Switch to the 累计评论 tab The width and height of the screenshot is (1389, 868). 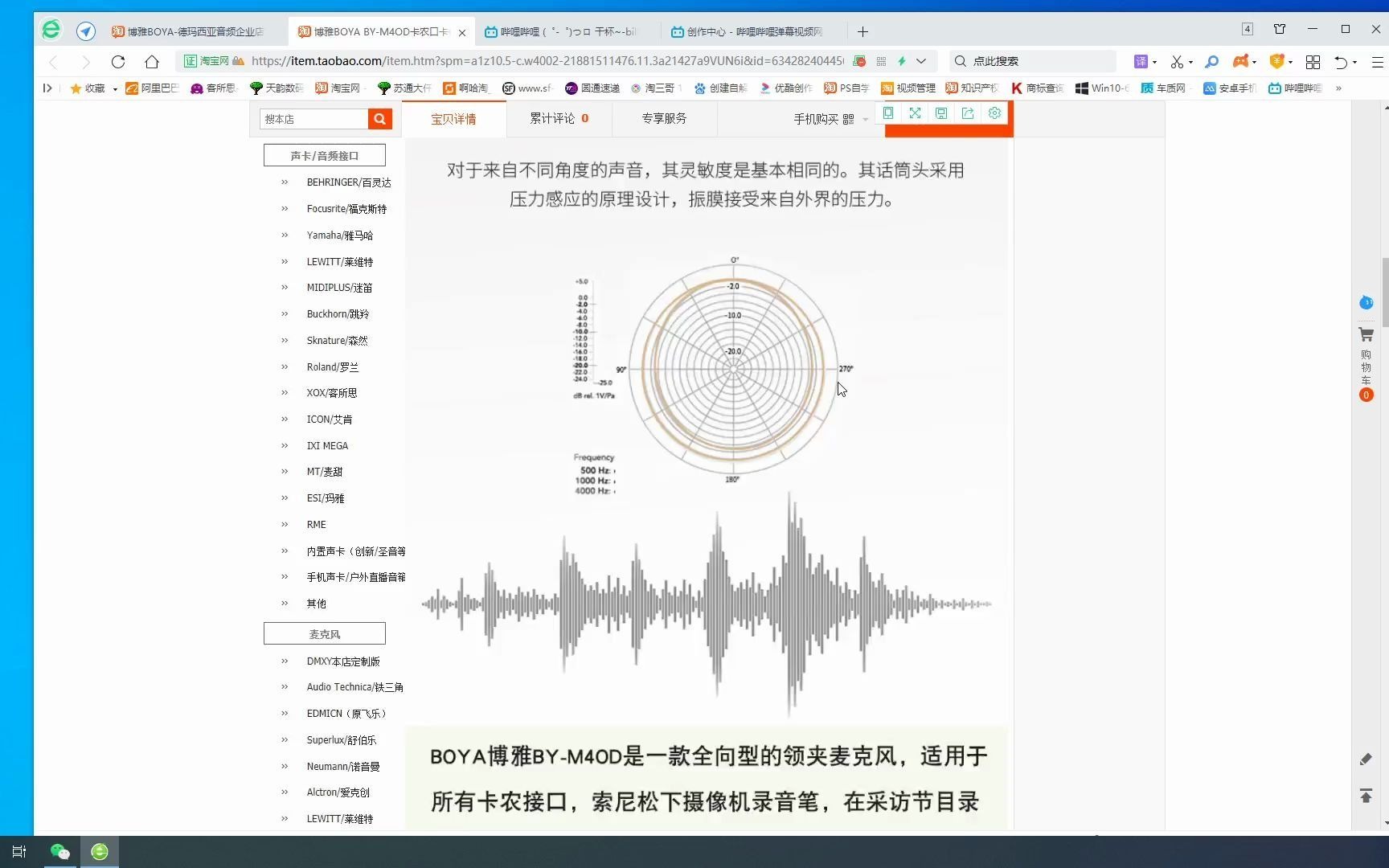559,118
